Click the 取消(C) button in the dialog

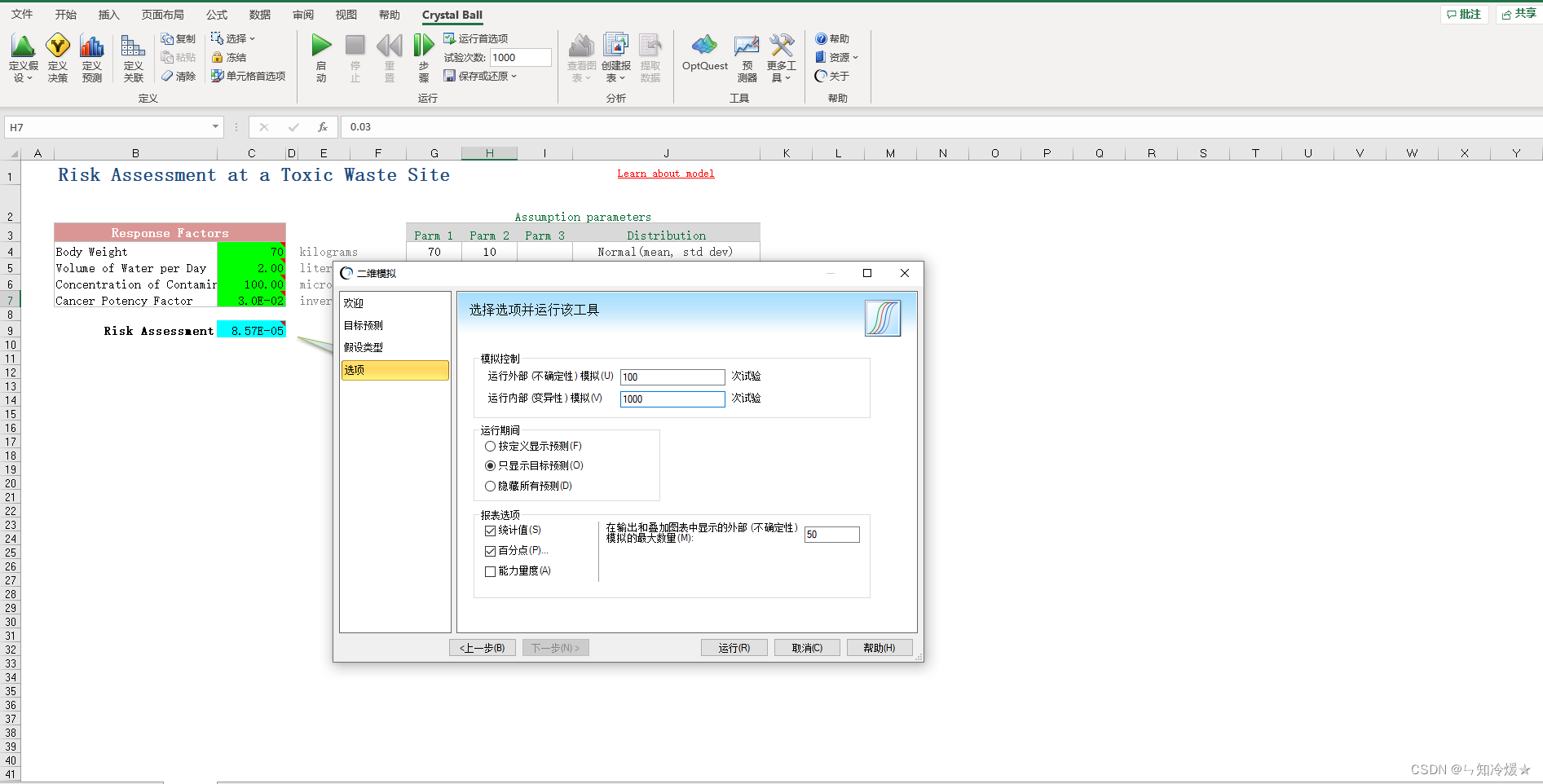807,648
